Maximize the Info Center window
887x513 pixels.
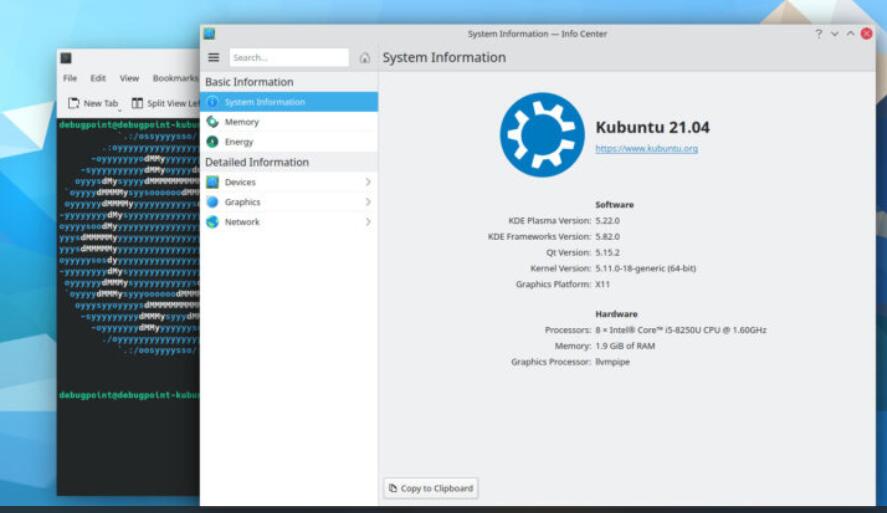[x=850, y=33]
